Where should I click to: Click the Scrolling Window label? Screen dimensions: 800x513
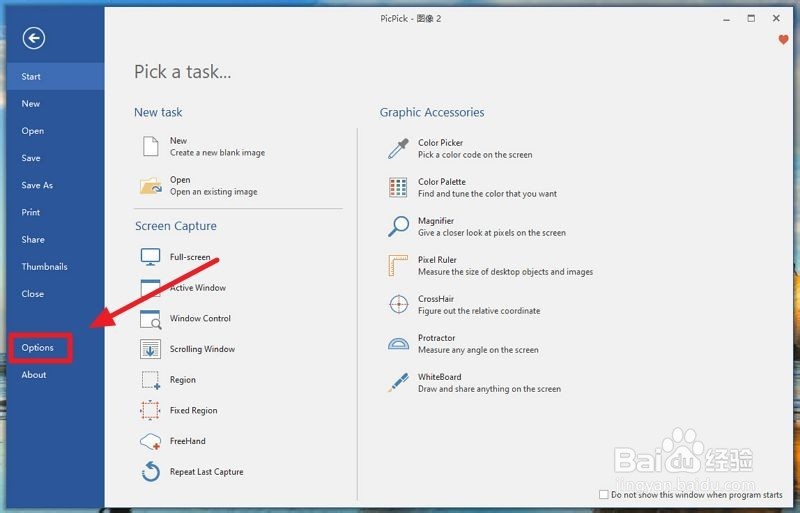(x=202, y=349)
